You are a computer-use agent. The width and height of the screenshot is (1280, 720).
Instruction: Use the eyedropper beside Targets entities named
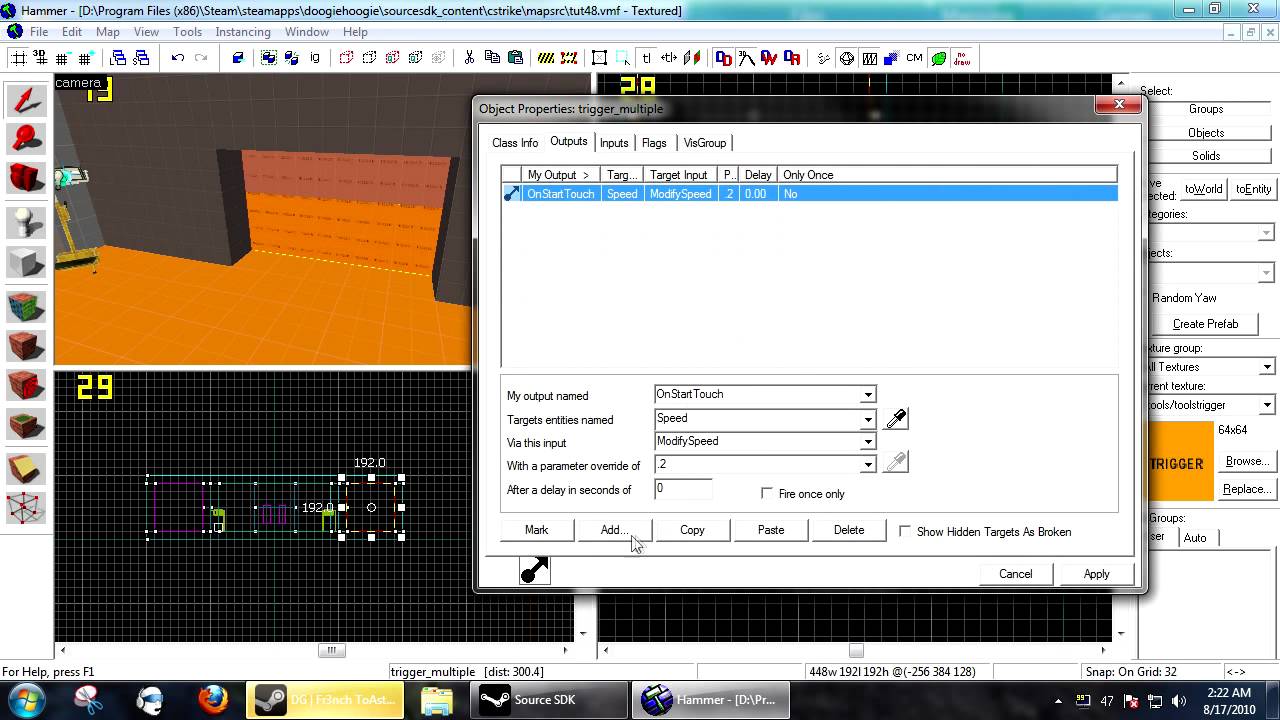(x=896, y=419)
